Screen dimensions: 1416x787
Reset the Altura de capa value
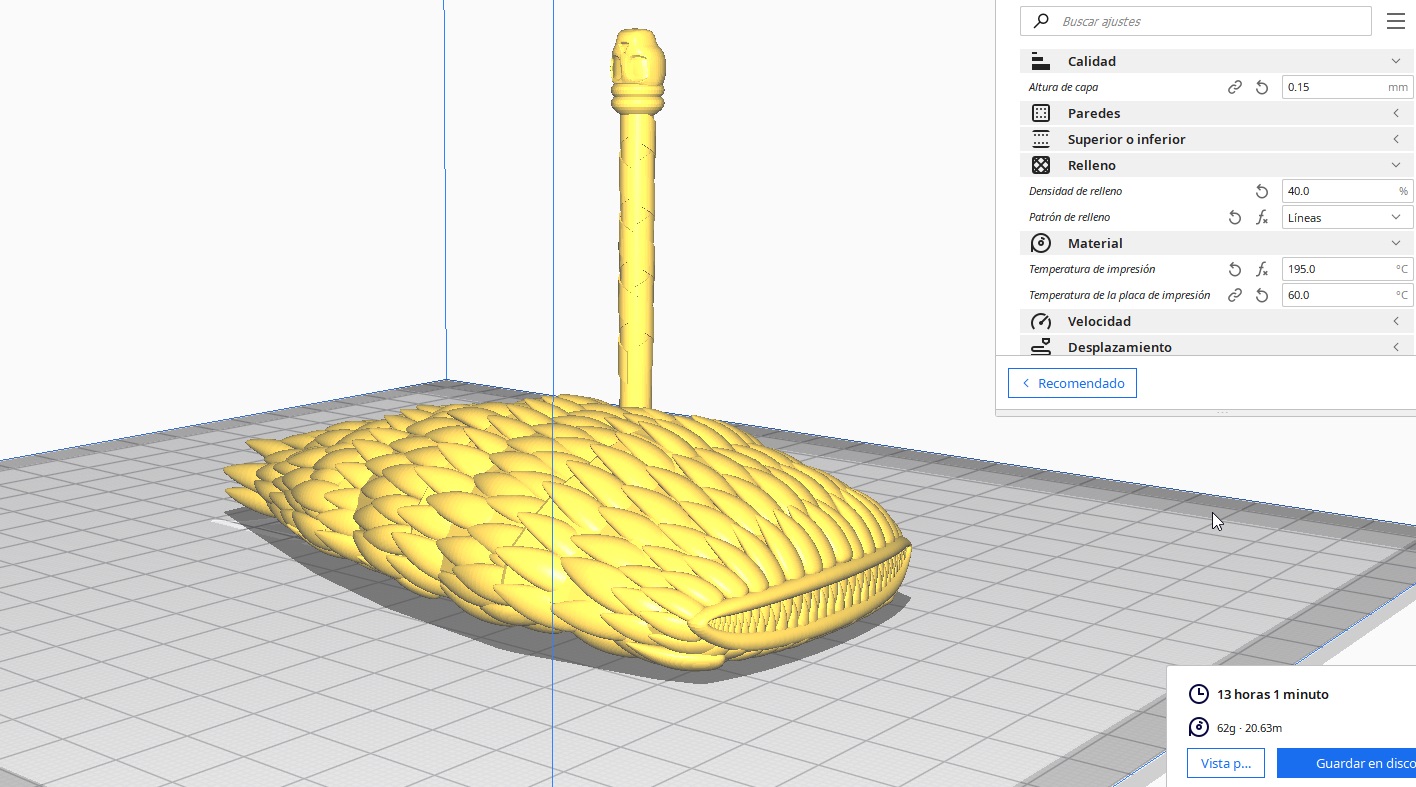1262,87
